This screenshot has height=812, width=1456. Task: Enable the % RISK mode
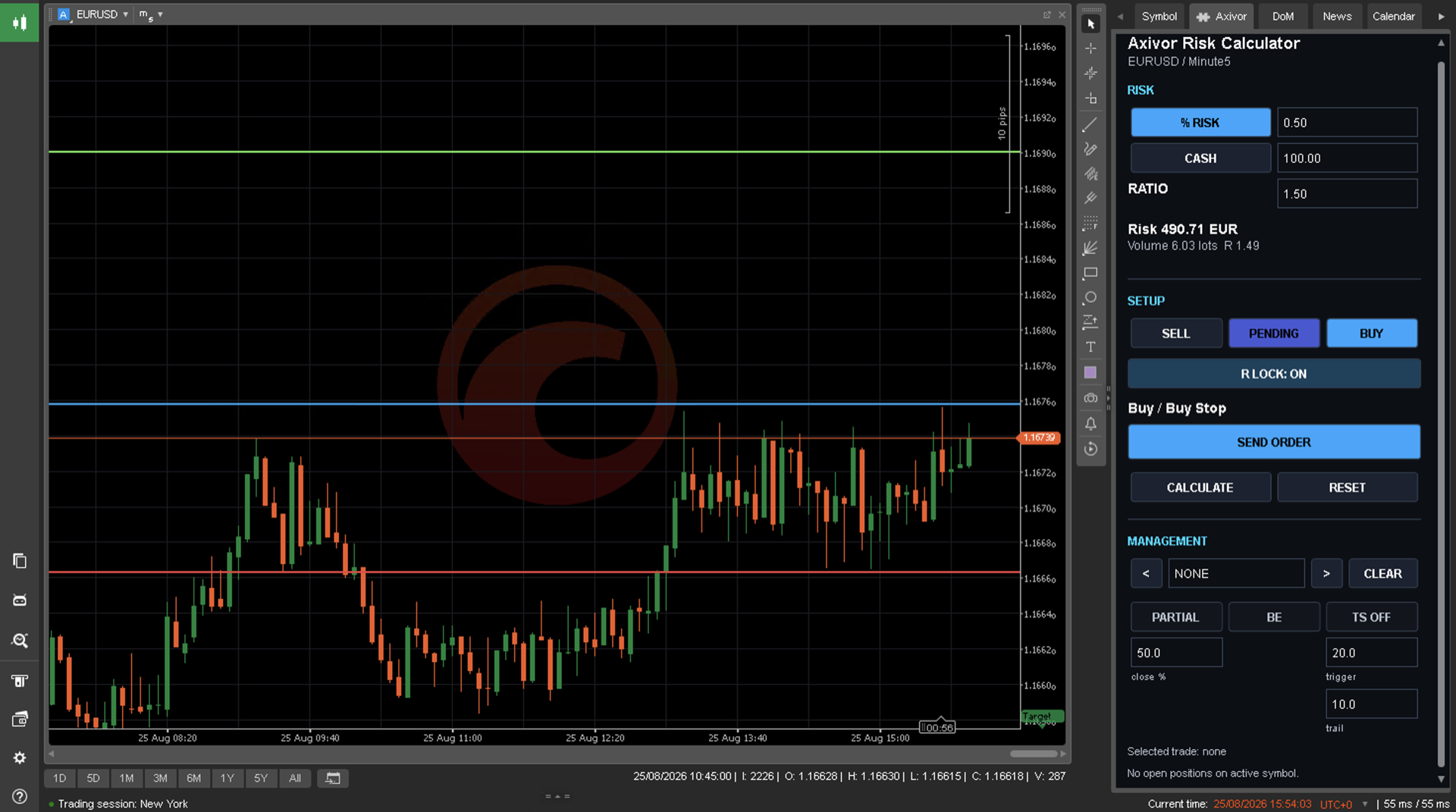1200,122
